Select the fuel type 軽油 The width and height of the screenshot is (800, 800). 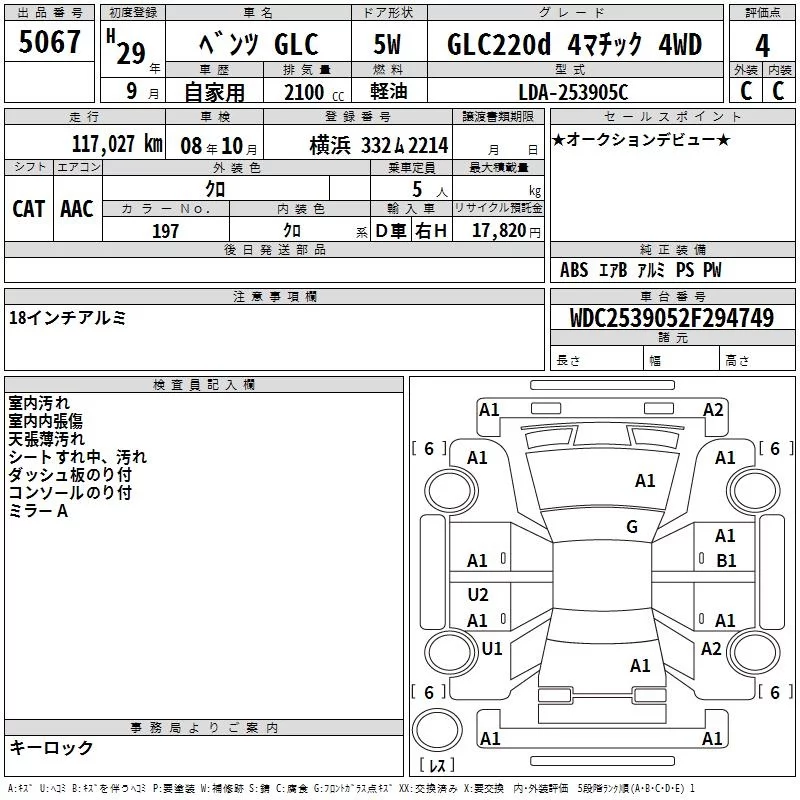pos(389,91)
